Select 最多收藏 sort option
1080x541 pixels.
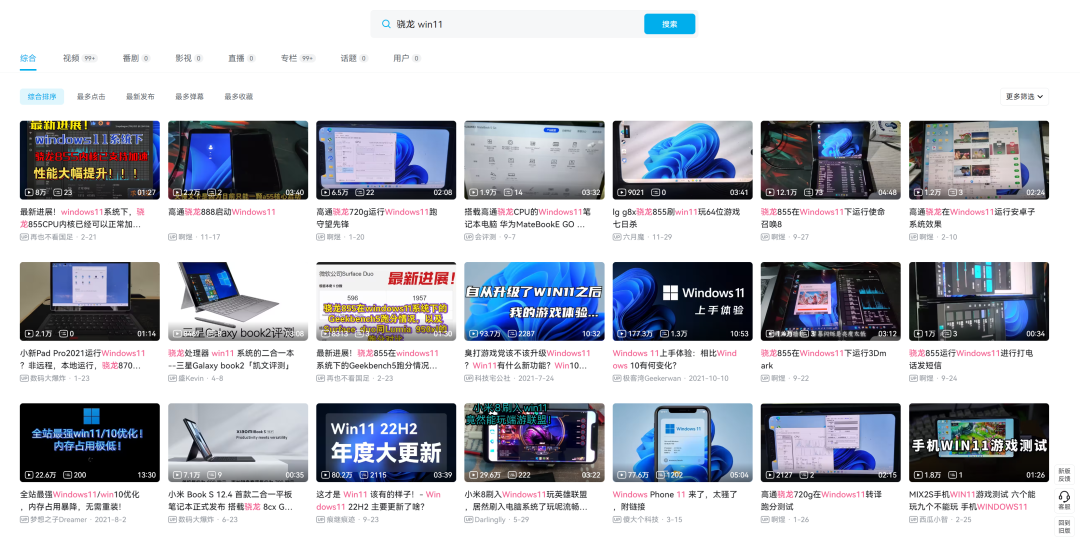(238, 96)
